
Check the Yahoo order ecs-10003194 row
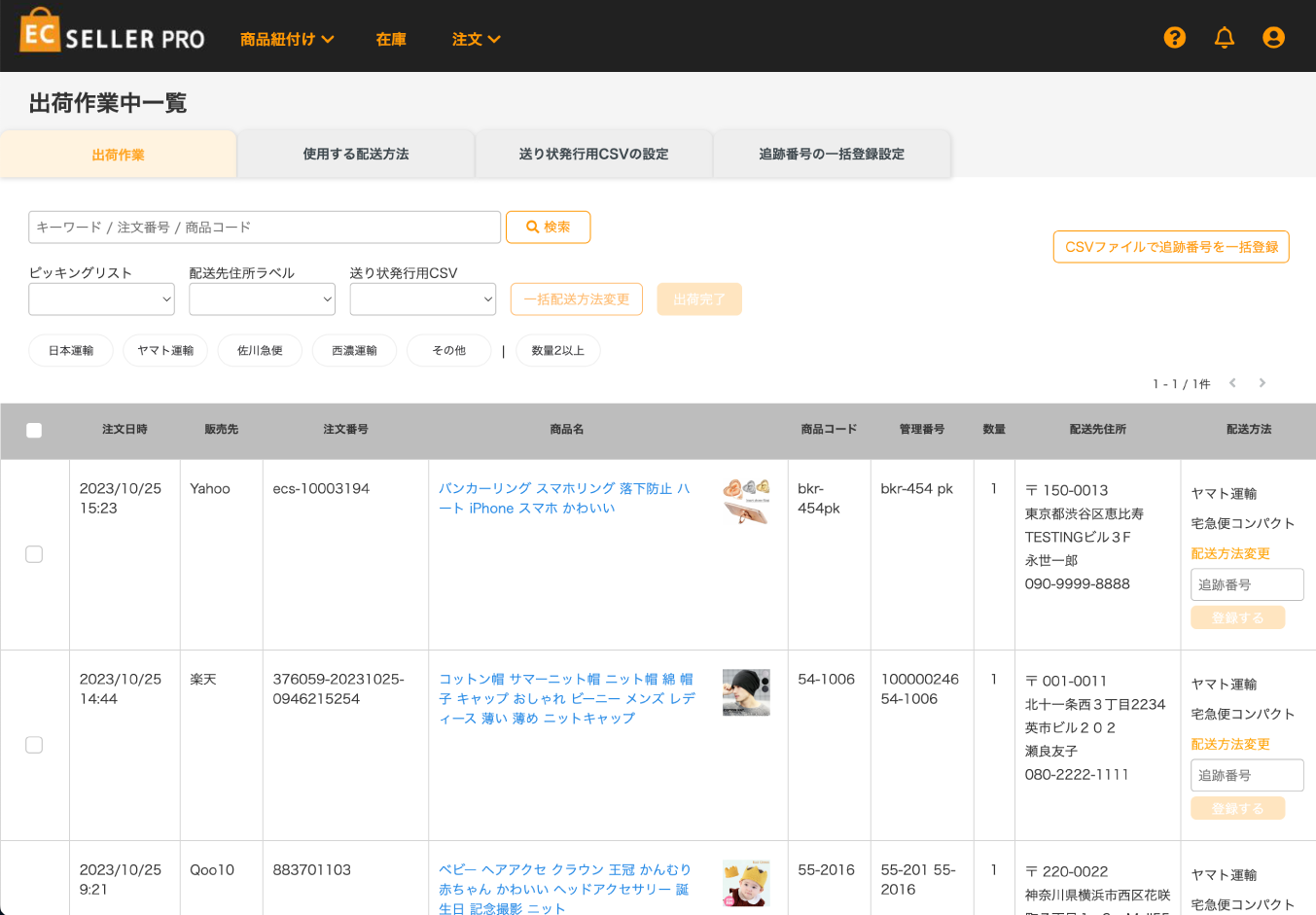(x=34, y=554)
